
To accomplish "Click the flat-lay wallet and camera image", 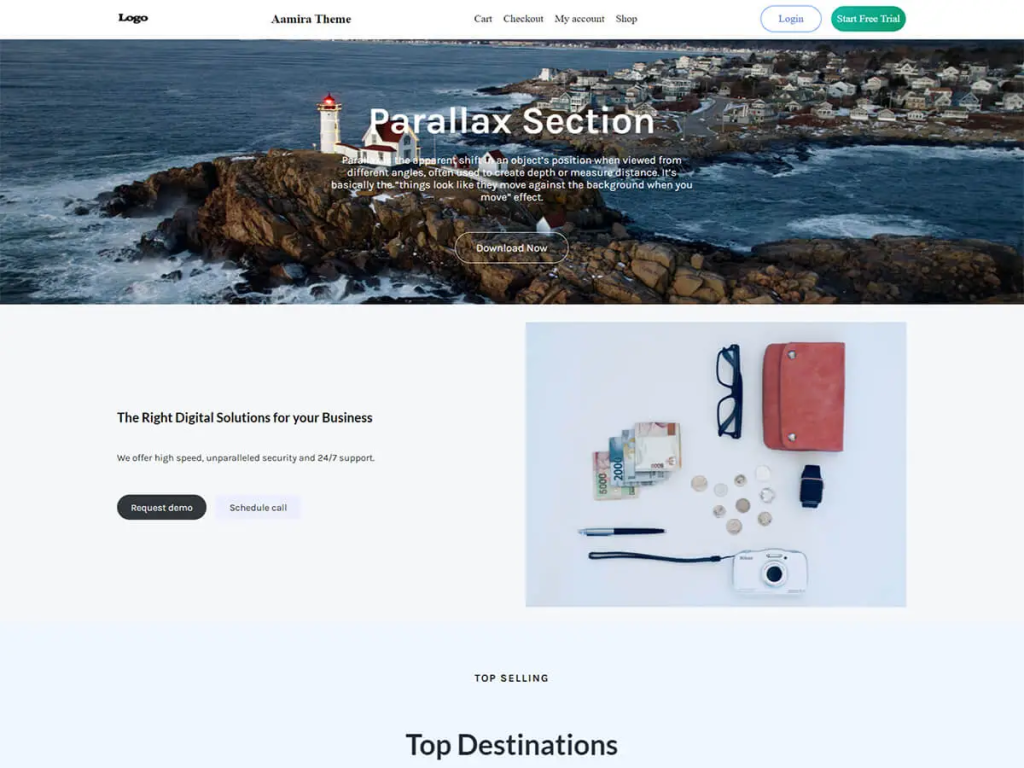I will (716, 464).
